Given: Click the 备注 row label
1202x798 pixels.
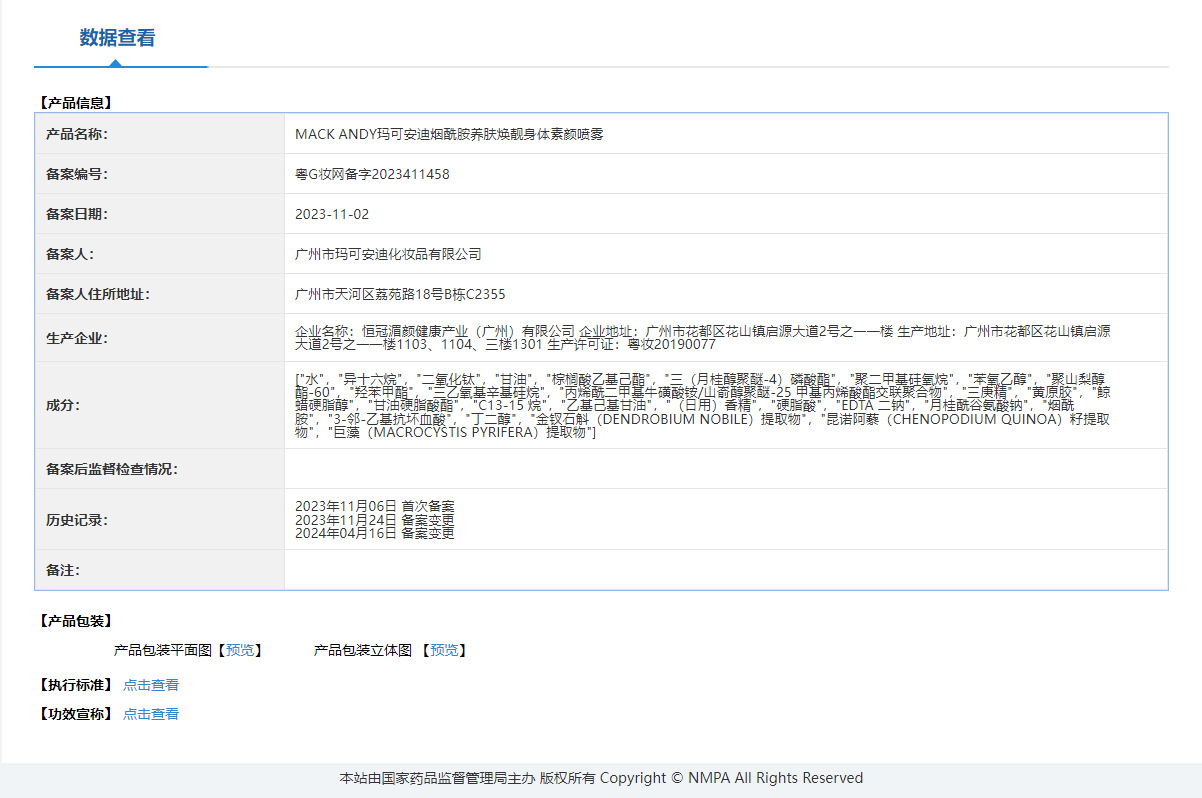Looking at the screenshot, I should [63, 570].
